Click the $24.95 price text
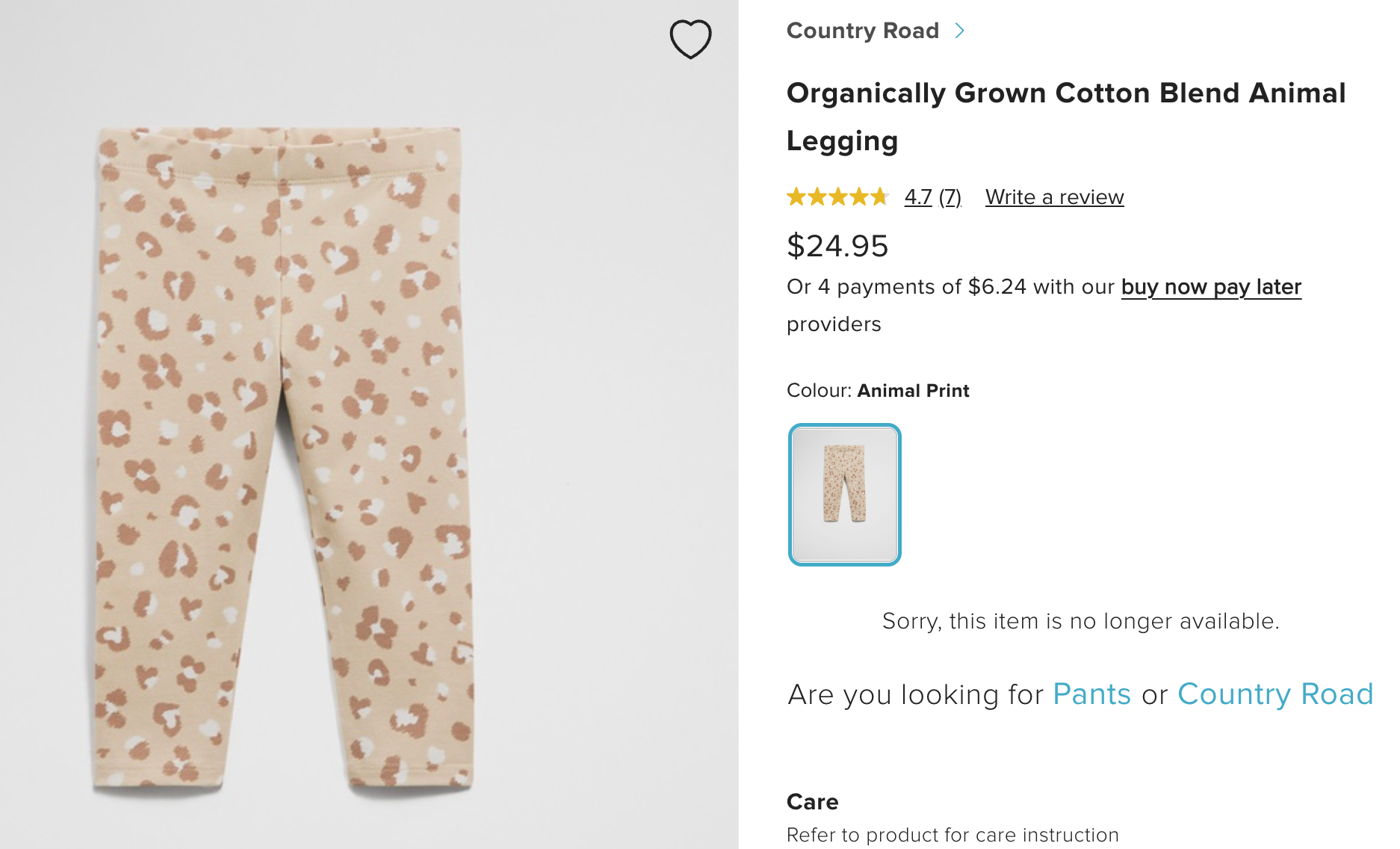The image size is (1400, 849). [837, 246]
